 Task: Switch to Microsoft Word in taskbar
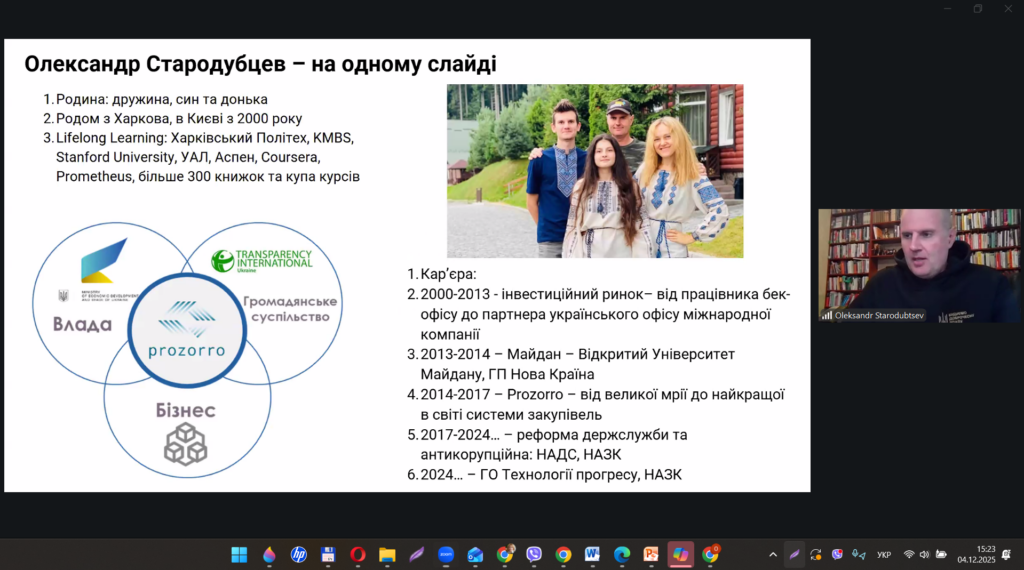pyautogui.click(x=592, y=554)
